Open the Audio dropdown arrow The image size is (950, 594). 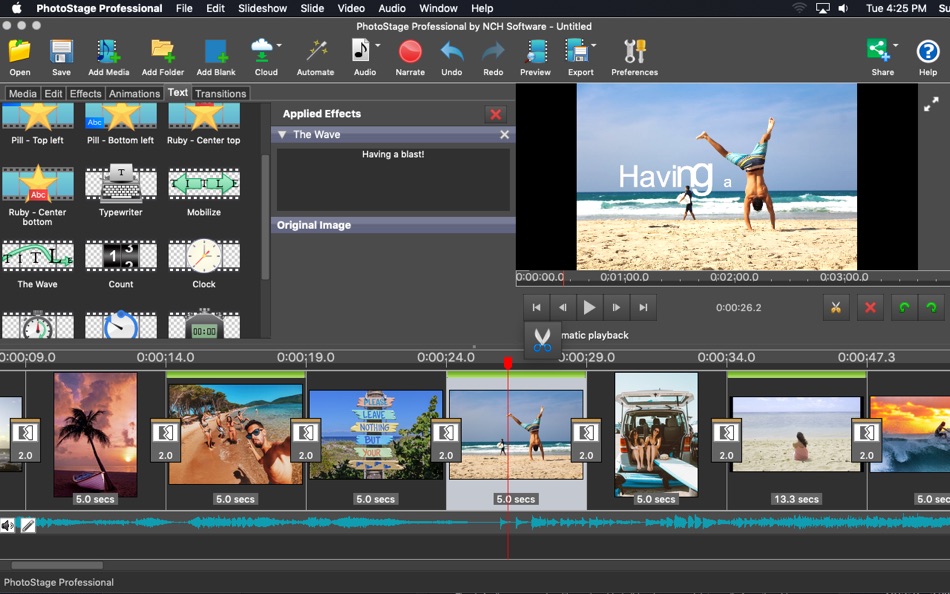pyautogui.click(x=377, y=44)
